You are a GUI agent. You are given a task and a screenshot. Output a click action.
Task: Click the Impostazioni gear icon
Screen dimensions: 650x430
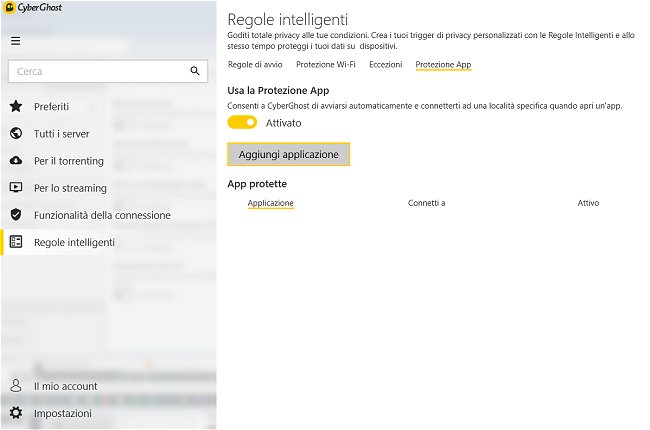point(16,413)
